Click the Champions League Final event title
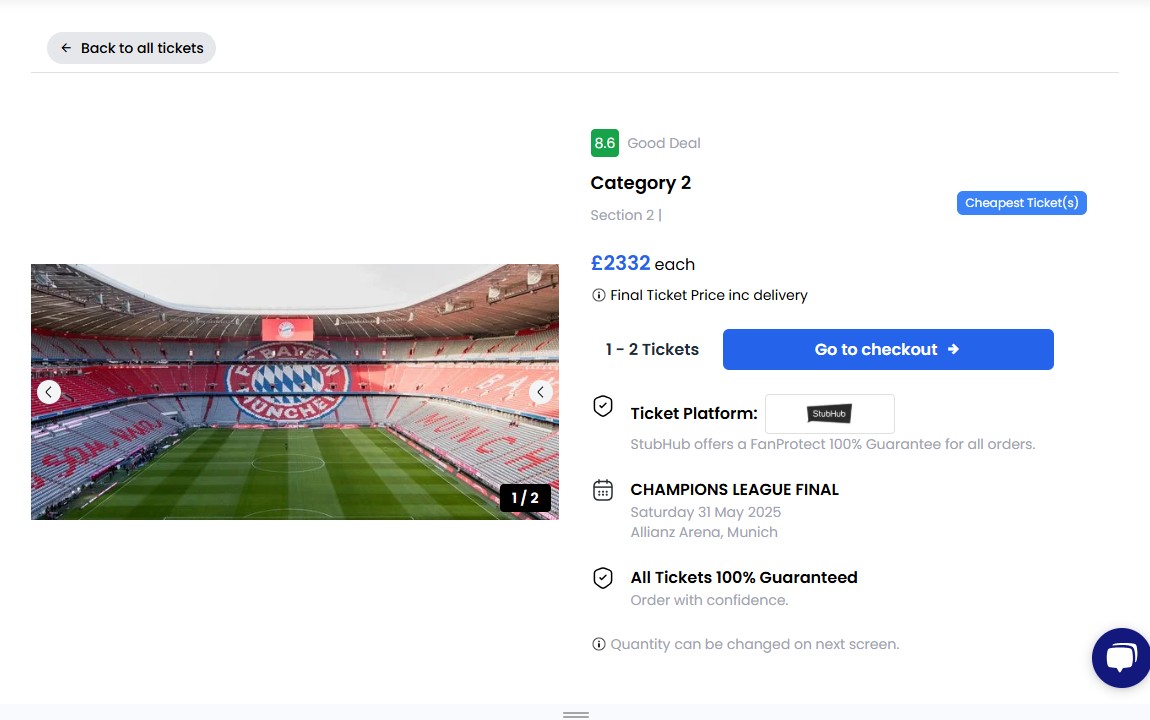The height and width of the screenshot is (720, 1150). 734,490
